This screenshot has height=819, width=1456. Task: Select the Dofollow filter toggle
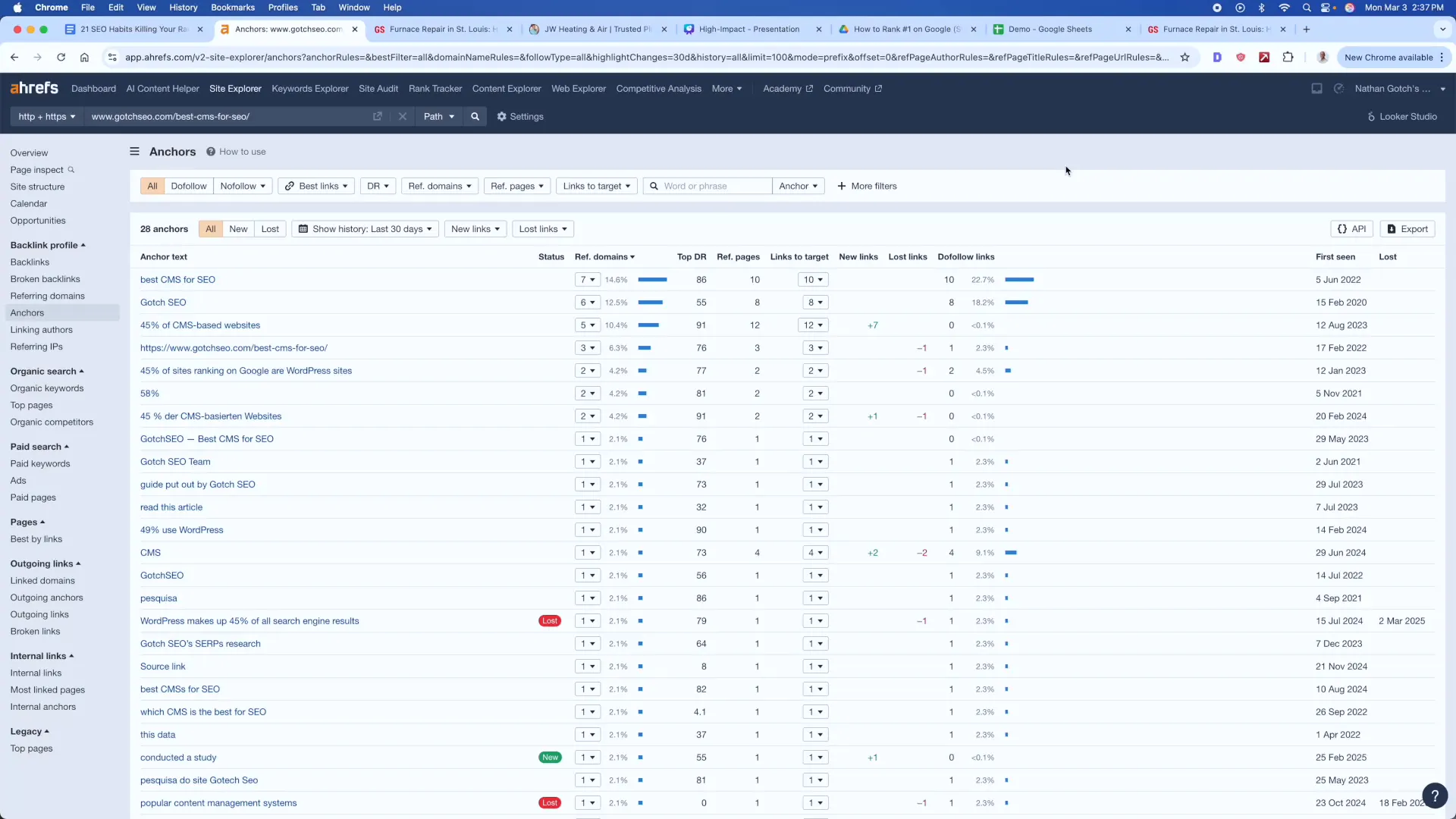tap(188, 187)
